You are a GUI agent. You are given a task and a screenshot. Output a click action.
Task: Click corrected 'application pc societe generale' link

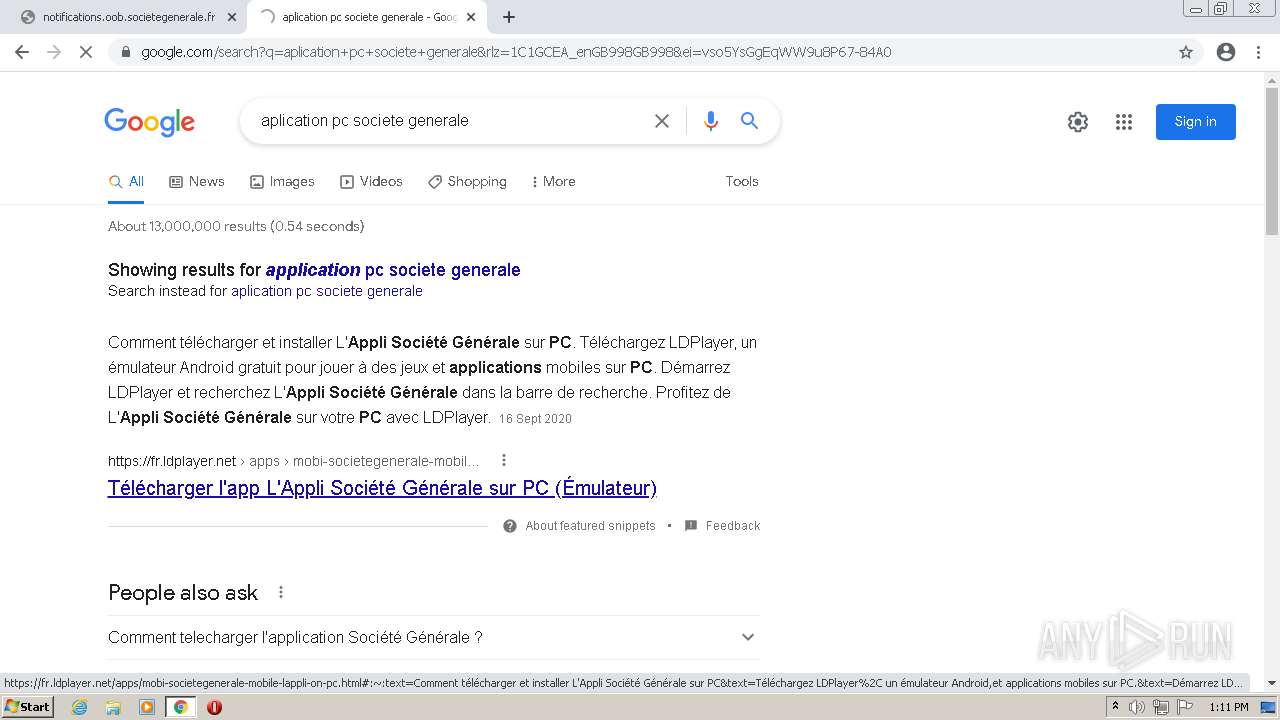click(393, 270)
